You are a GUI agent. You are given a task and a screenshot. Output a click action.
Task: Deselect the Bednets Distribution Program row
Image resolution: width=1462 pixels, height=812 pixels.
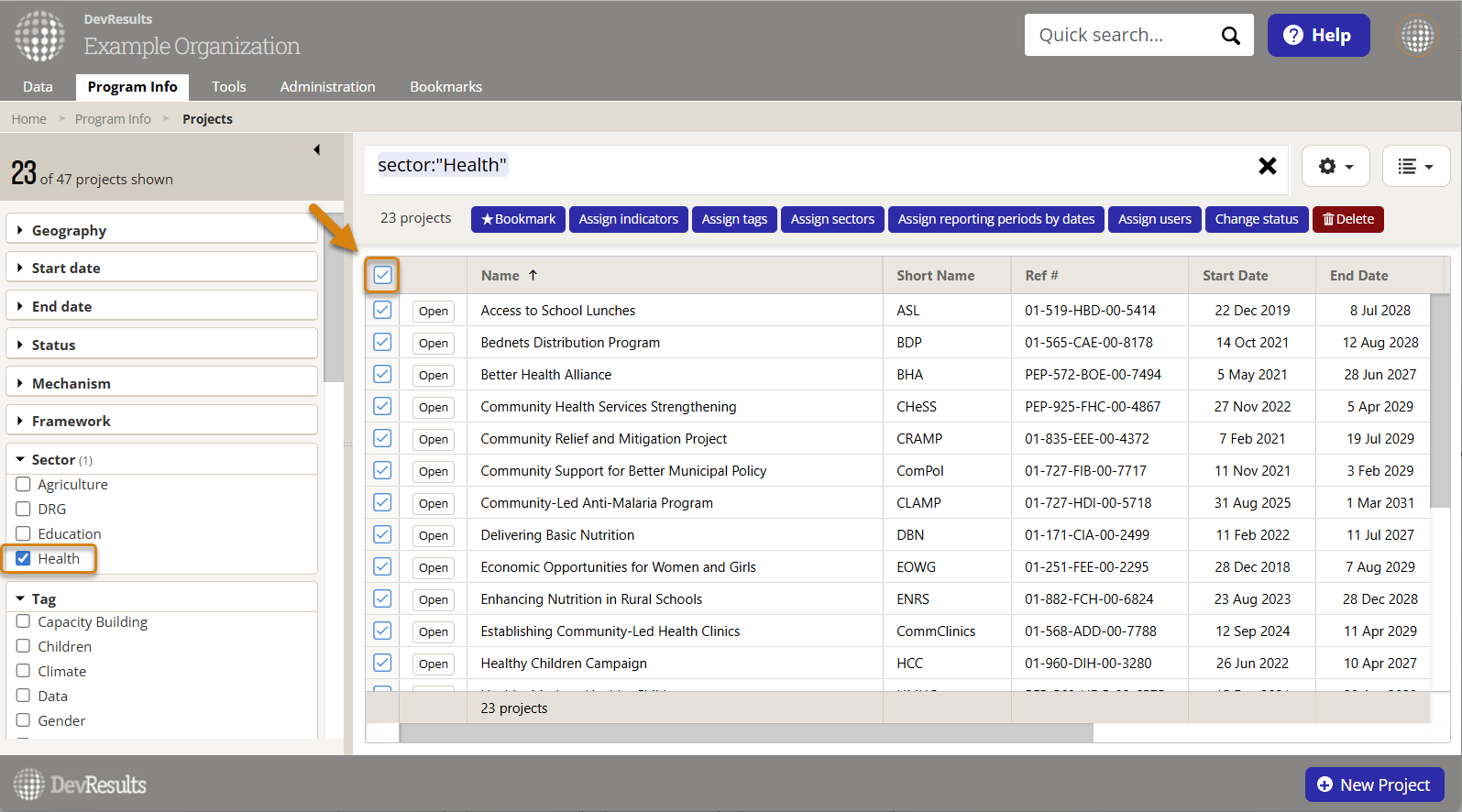tap(382, 343)
